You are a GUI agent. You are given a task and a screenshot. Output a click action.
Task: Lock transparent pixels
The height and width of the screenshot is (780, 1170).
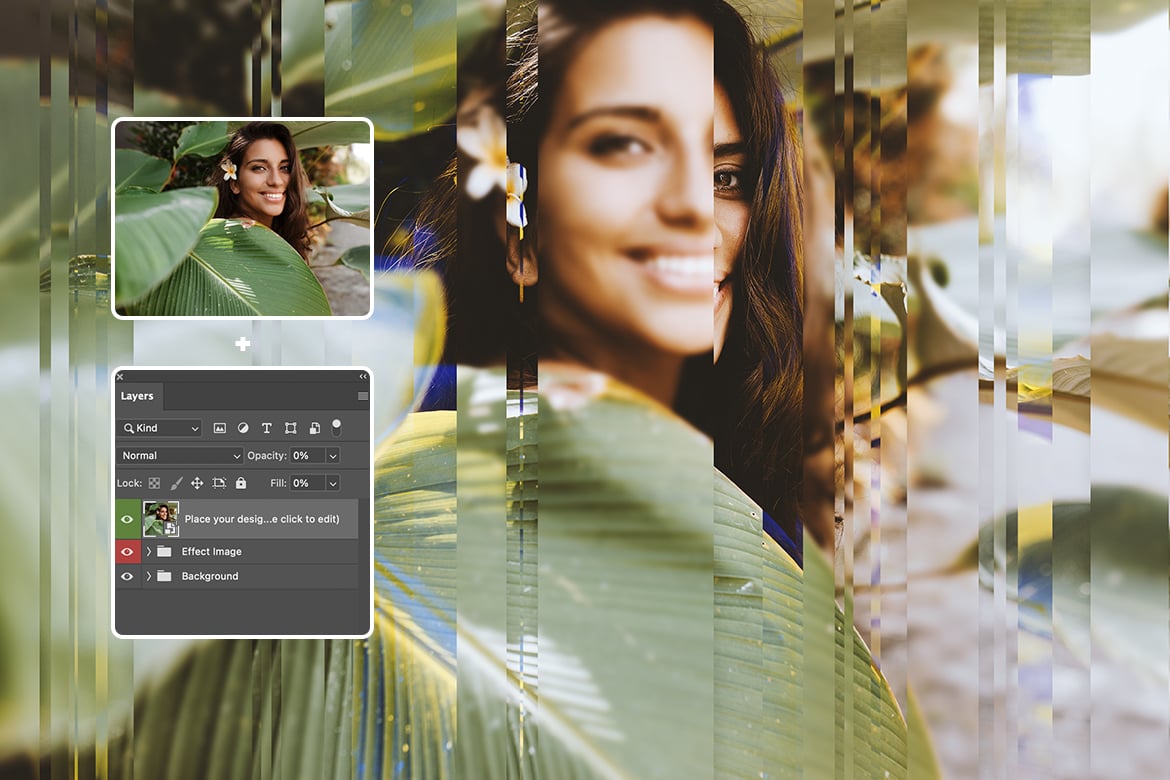(154, 483)
